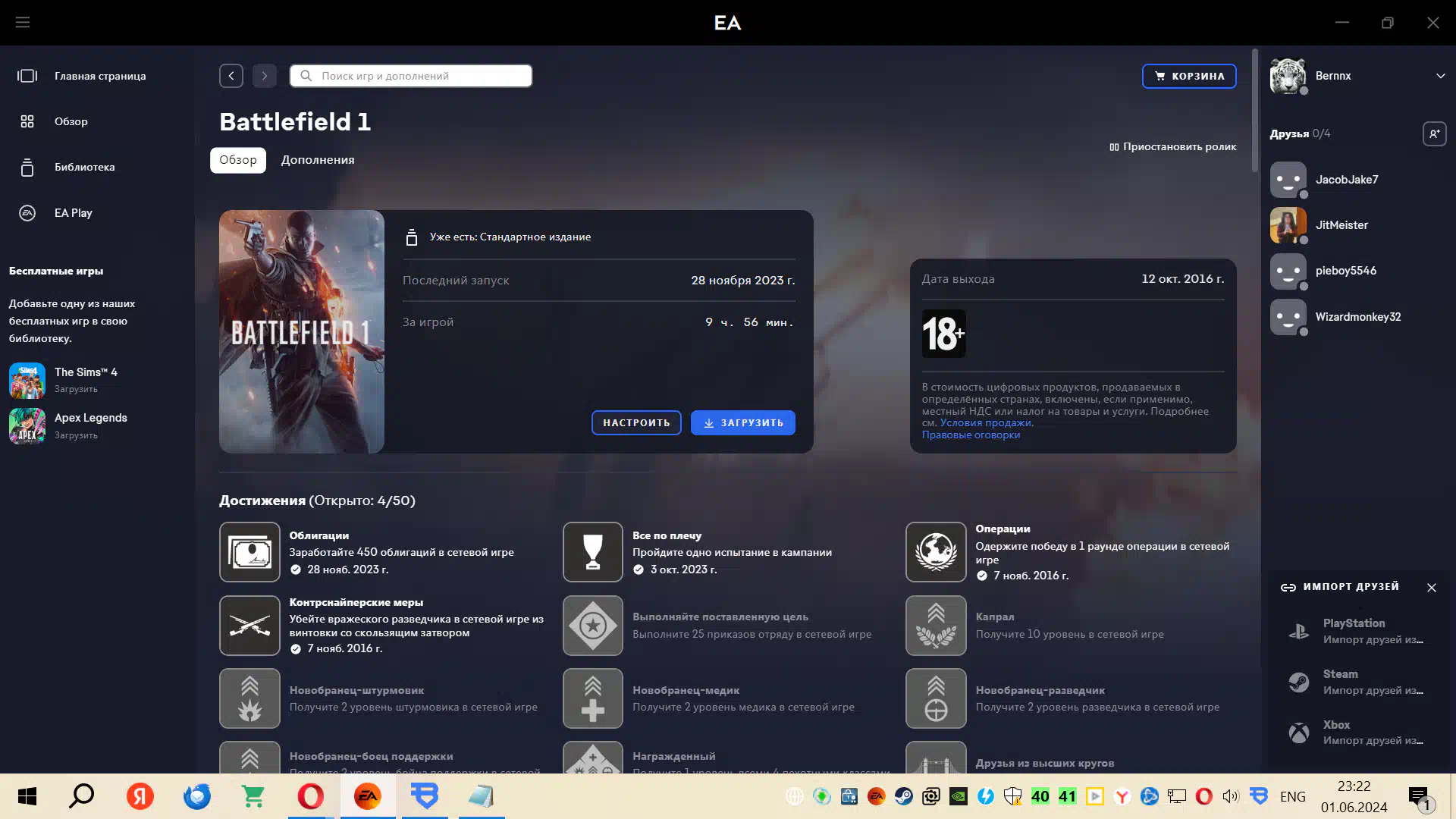Import friends from Xbox

tap(1357, 733)
